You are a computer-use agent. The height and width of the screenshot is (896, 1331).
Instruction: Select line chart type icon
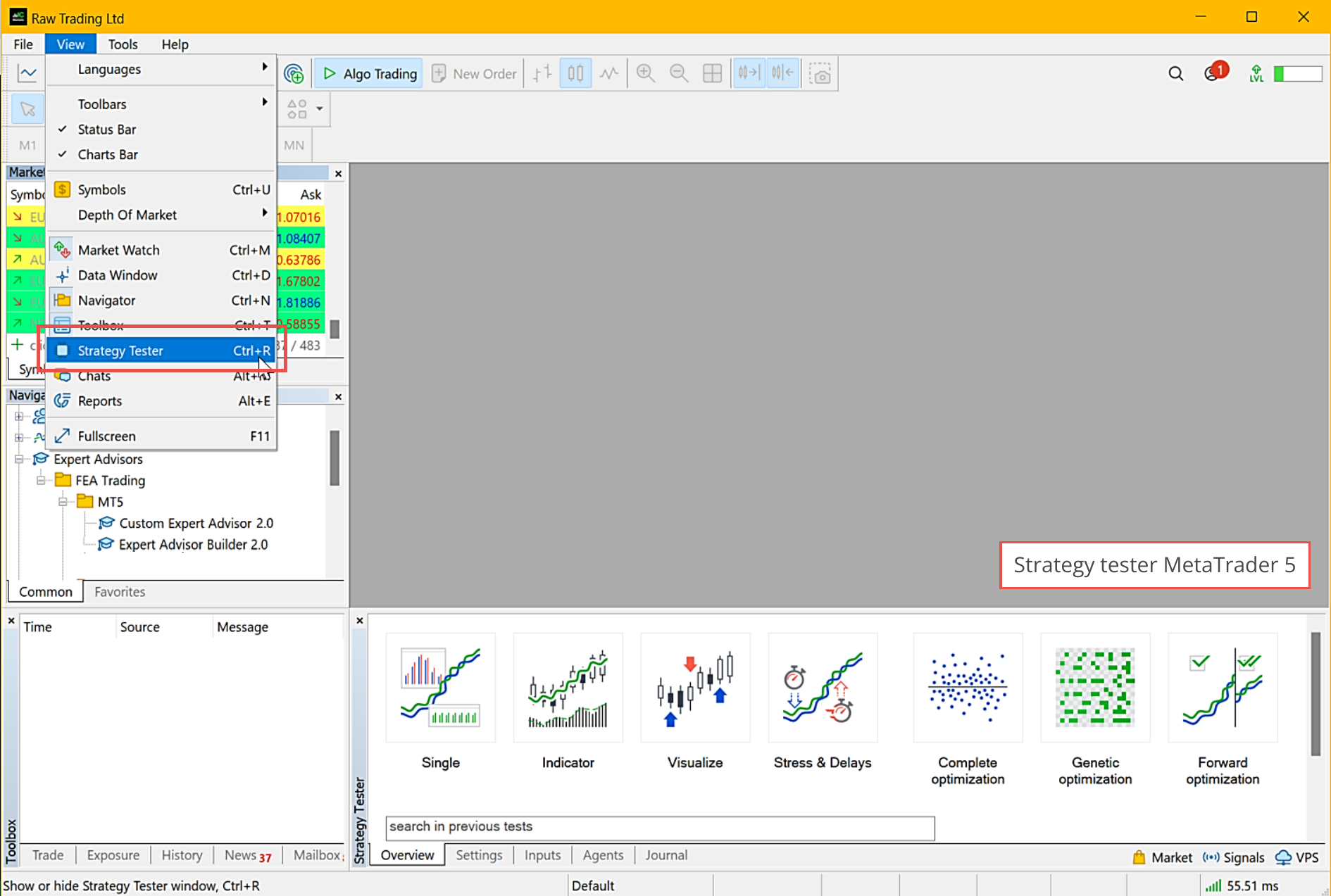point(608,73)
